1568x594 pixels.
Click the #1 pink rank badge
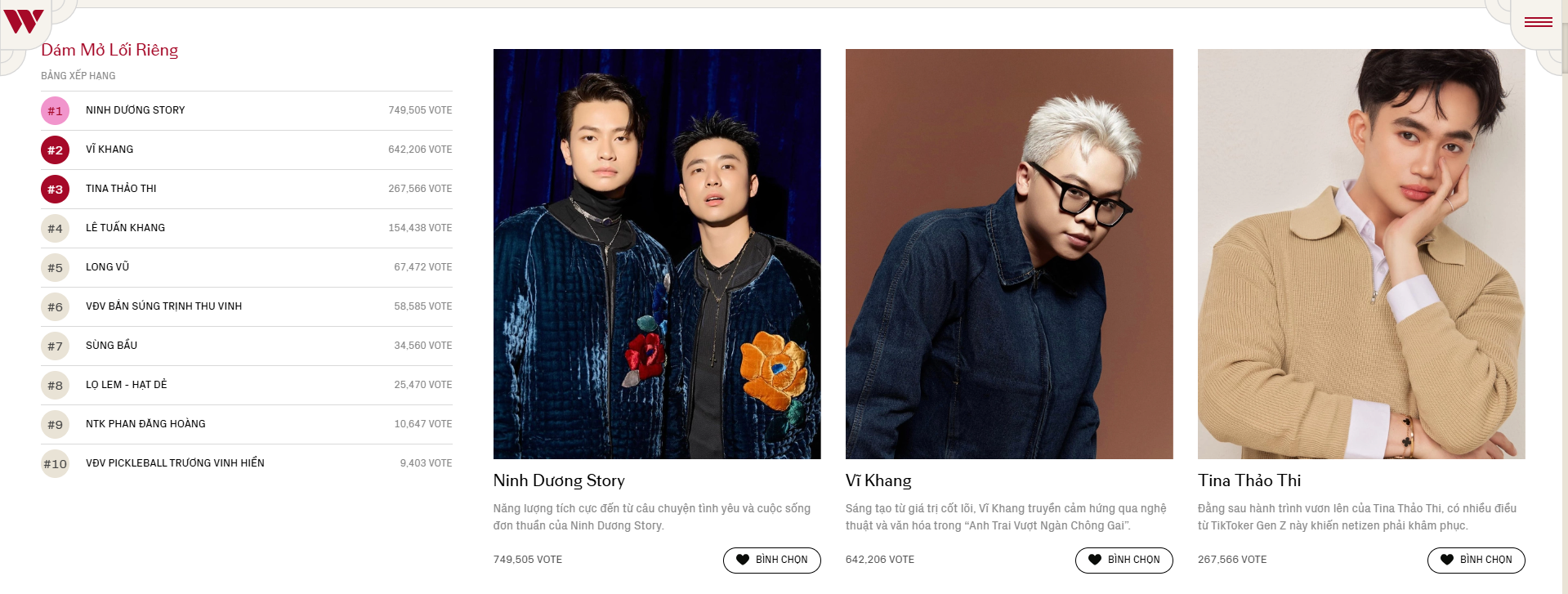tap(55, 110)
